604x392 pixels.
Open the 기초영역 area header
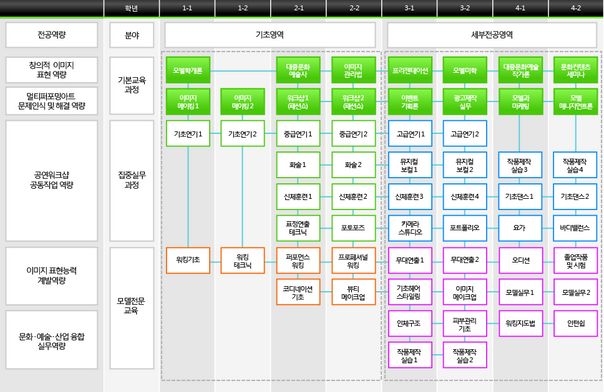(x=270, y=35)
